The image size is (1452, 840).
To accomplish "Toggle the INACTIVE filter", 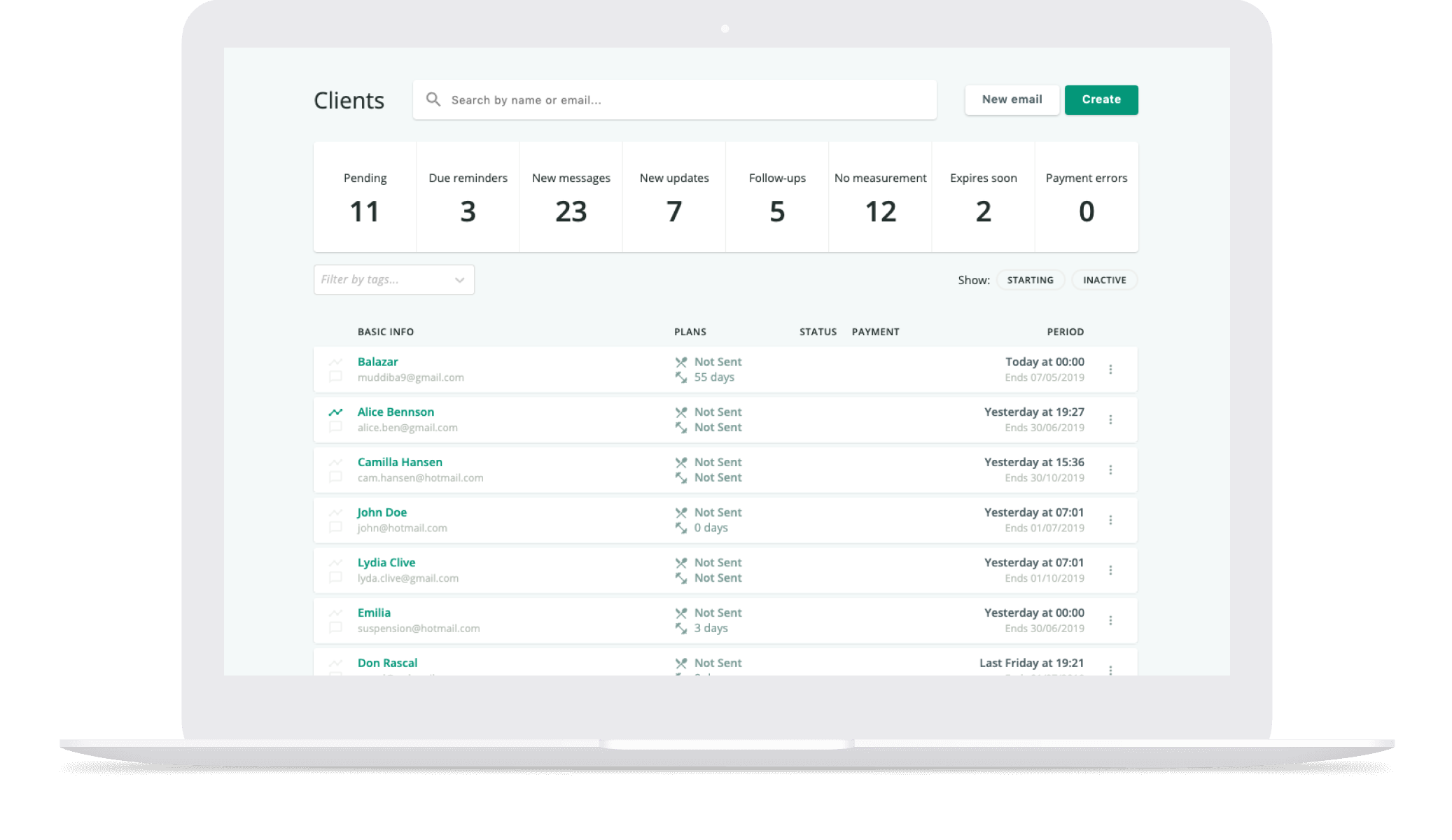I will click(1104, 279).
